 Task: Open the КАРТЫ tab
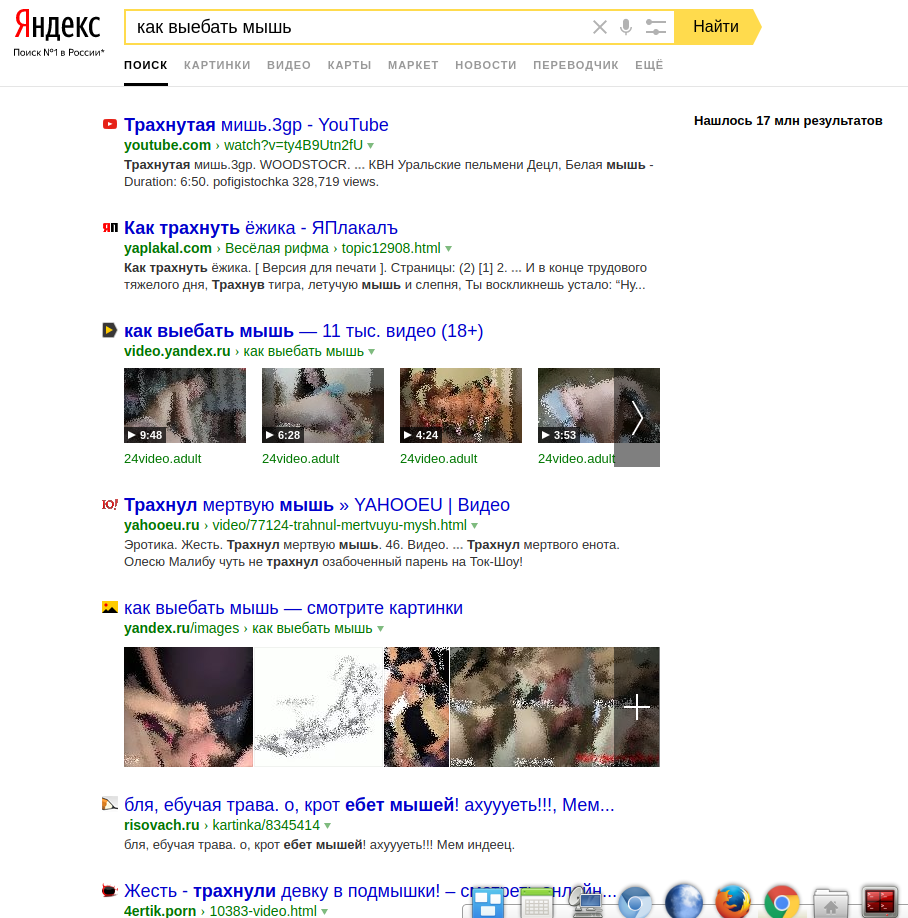coord(350,65)
